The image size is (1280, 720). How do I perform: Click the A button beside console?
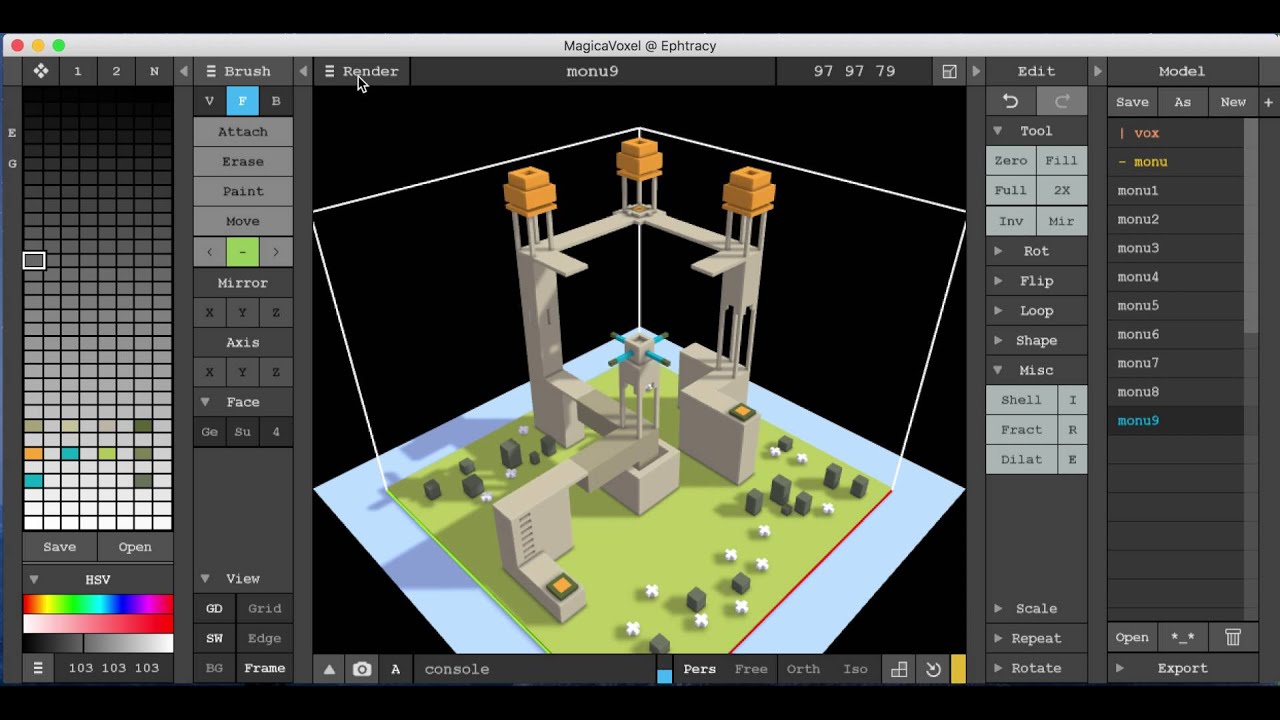click(395, 669)
